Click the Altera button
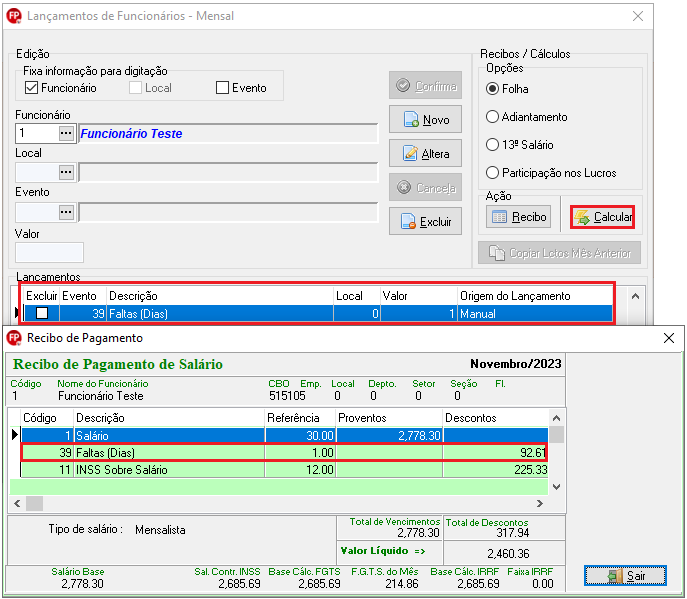Screen dimensions: 687x599 tap(425, 153)
